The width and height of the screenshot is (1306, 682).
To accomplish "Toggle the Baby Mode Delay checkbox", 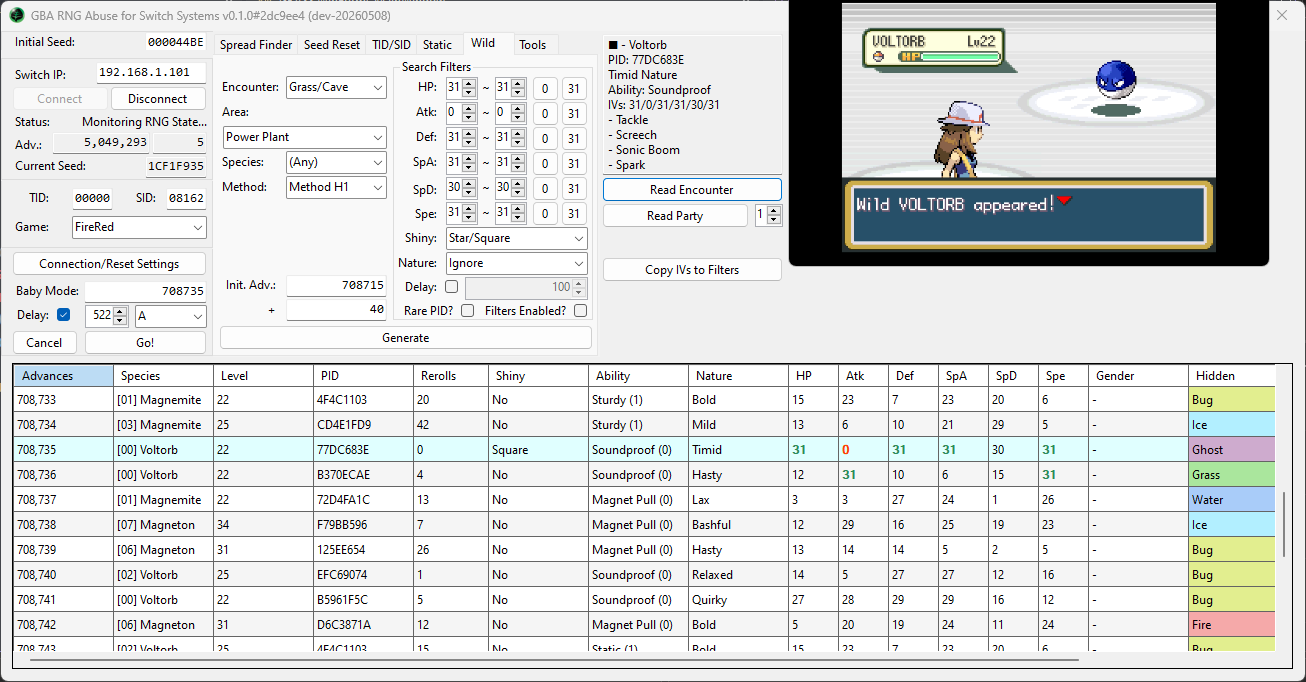I will tap(64, 315).
